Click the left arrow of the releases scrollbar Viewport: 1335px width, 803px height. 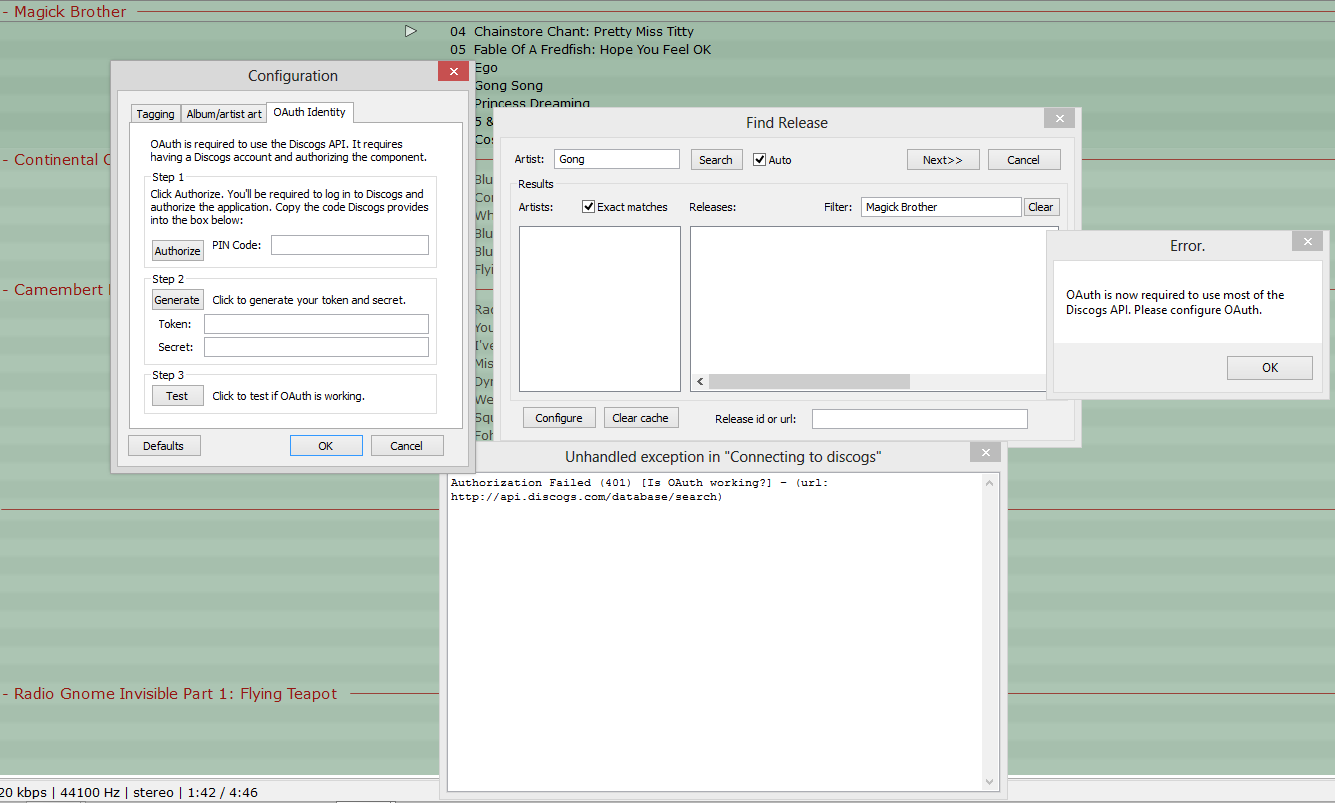tap(700, 382)
